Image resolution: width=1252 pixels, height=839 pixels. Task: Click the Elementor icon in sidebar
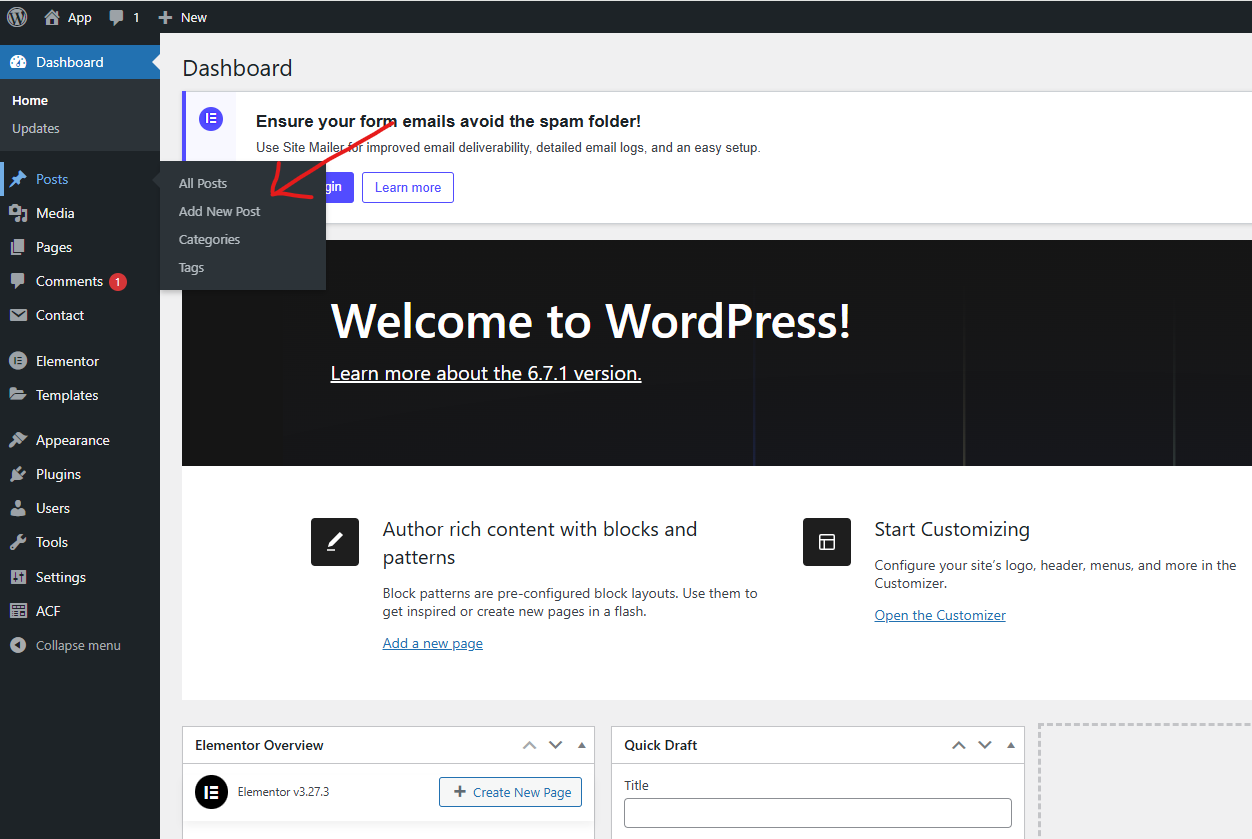pos(18,361)
